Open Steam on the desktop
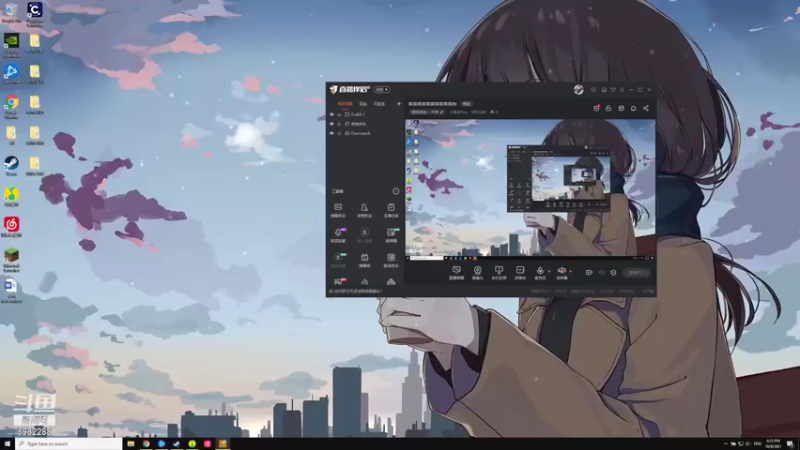Image resolution: width=800 pixels, height=450 pixels. point(11,166)
